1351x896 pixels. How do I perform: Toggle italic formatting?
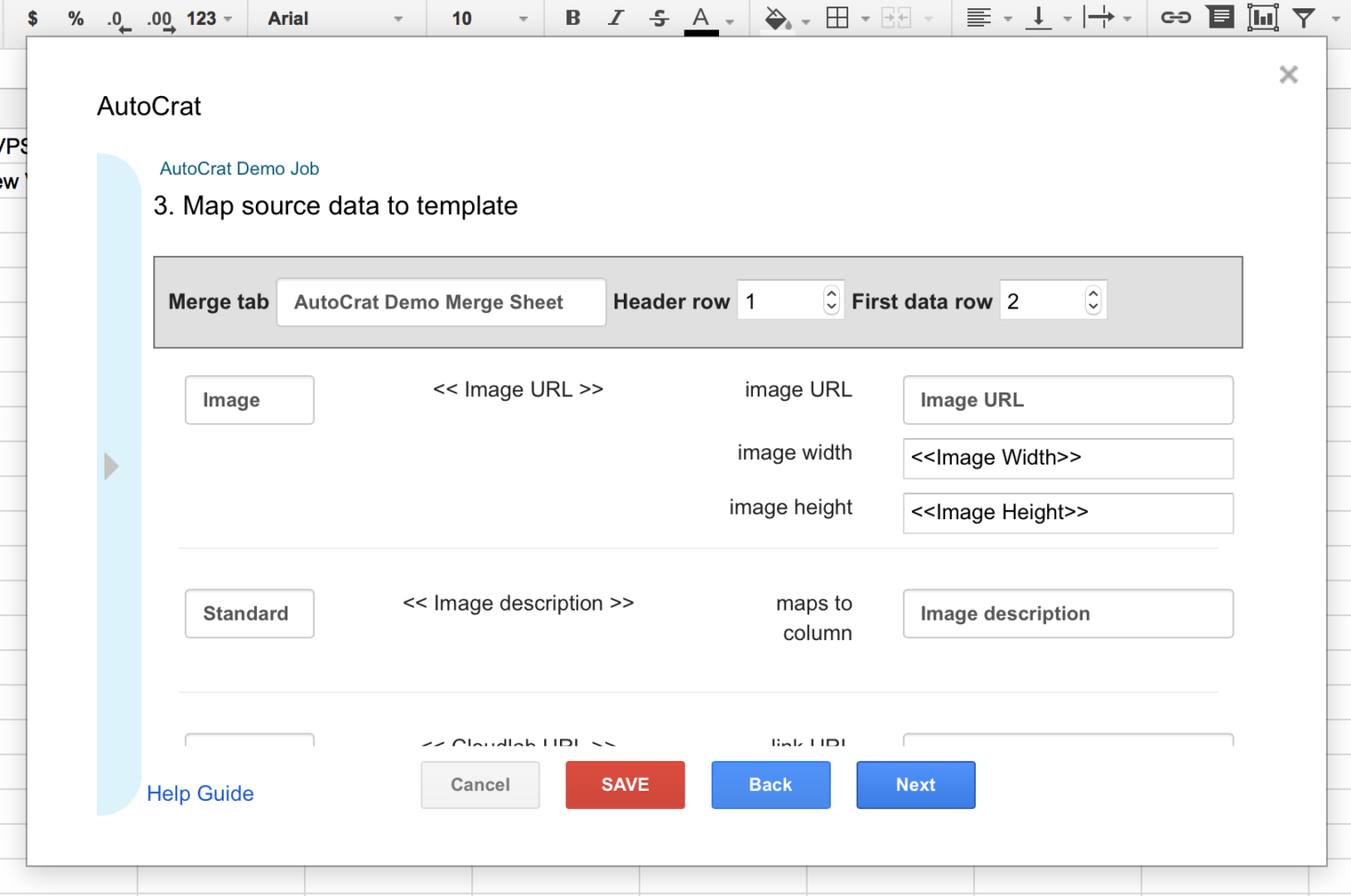[616, 18]
